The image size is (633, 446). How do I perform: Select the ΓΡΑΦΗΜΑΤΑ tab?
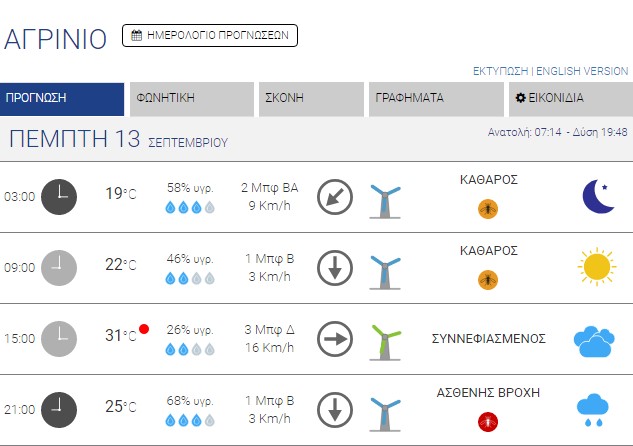[436, 98]
